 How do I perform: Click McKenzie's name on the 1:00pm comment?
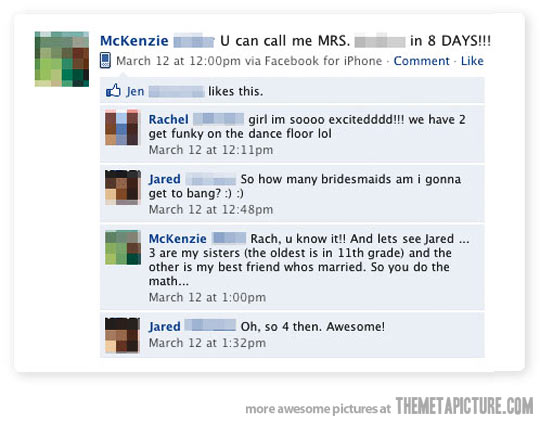[177, 239]
